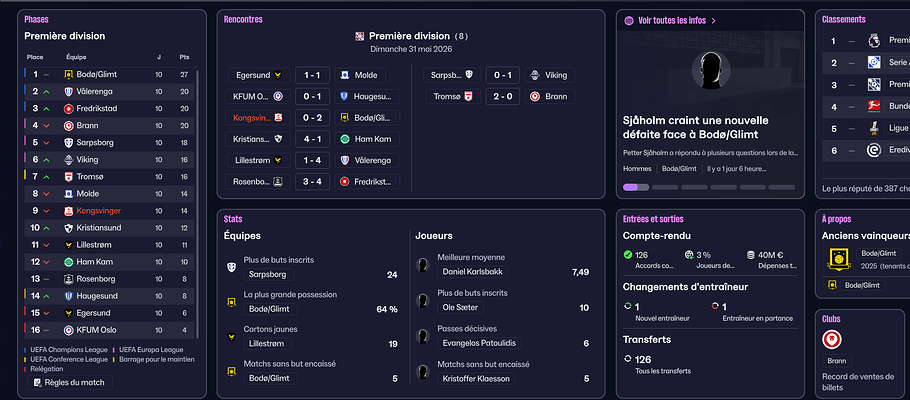910x400 pixels.
Task: Click the Eredivisie logo in Classements
Action: pos(871,150)
